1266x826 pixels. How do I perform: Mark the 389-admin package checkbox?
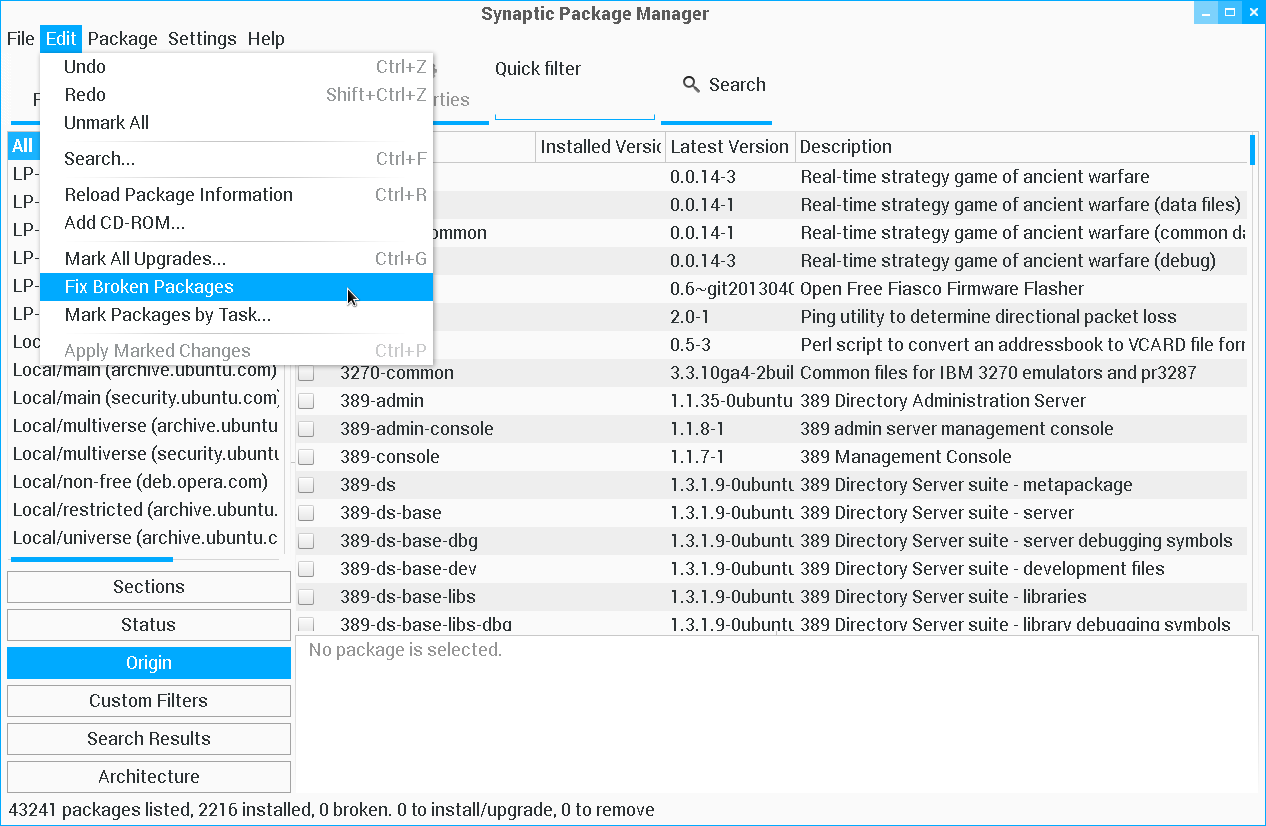coord(306,401)
